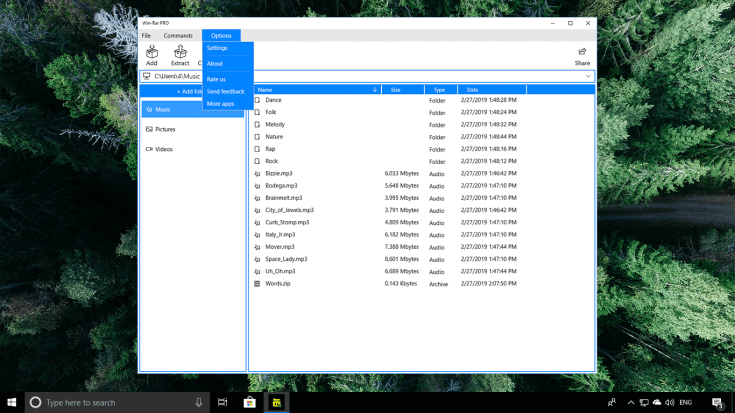Click the Add archive icon
Viewport: 735px width, 413px height.
[152, 53]
